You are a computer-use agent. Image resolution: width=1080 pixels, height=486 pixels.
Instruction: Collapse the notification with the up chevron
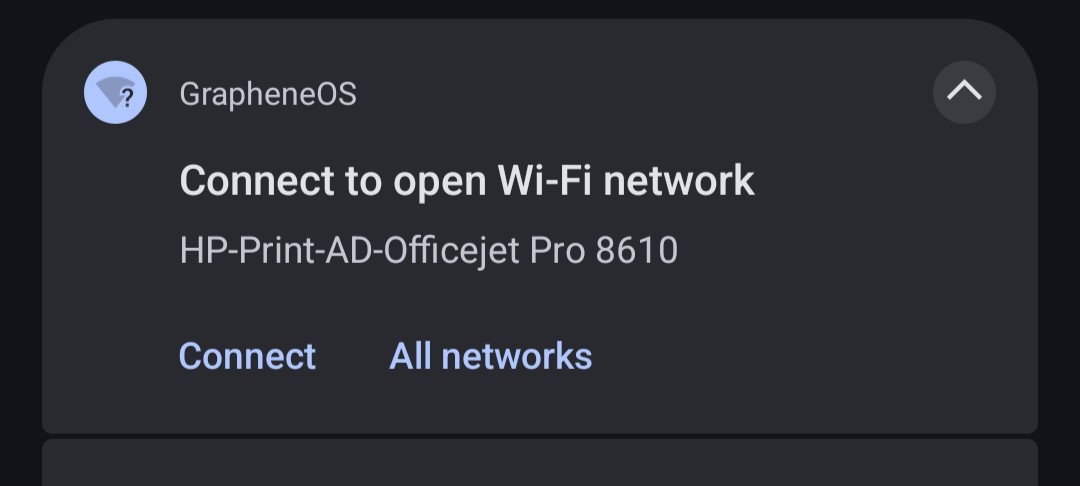coord(964,92)
